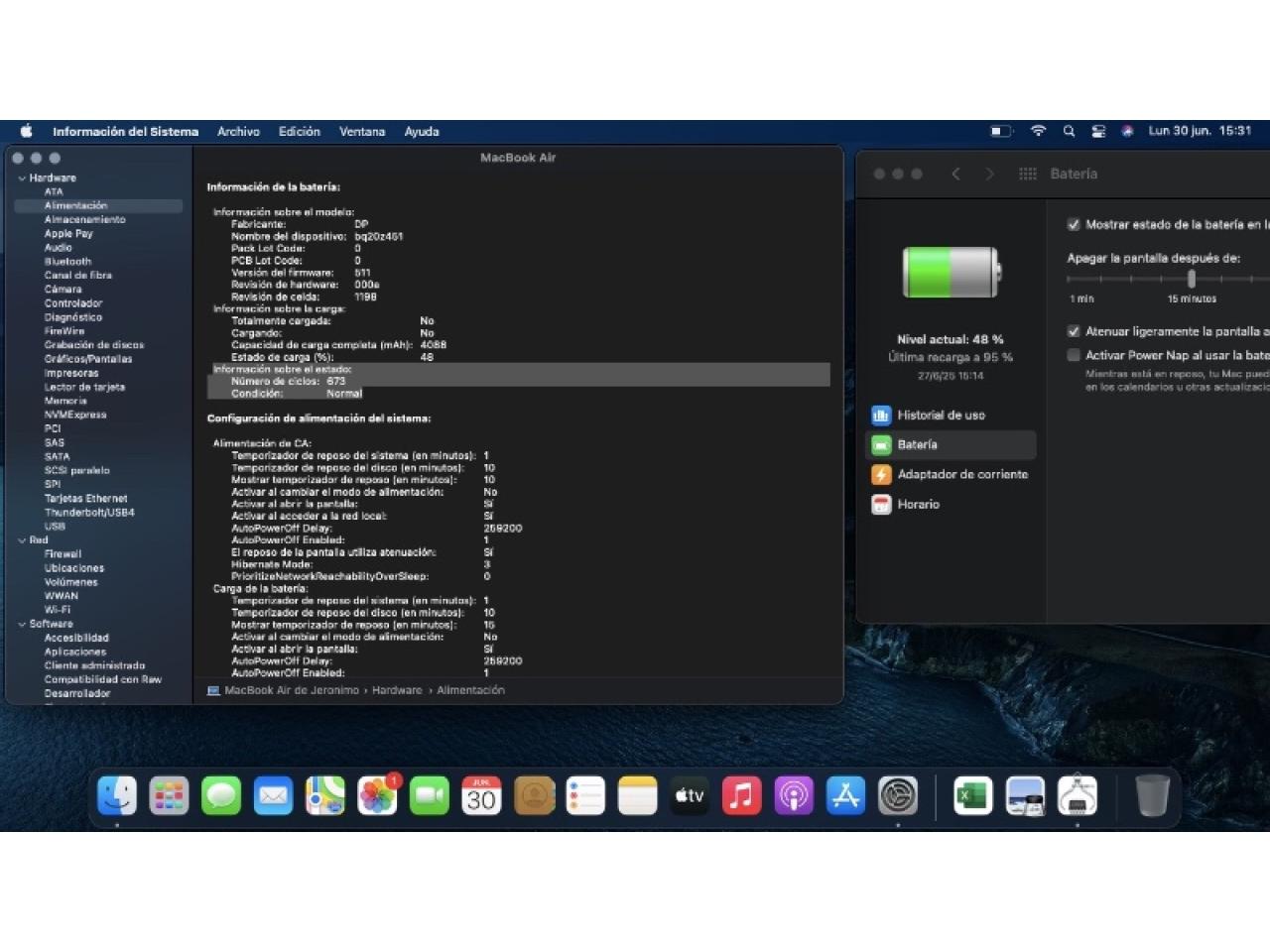This screenshot has height=952, width=1270.
Task: Click the Siri icon in menu bar
Action: click(1127, 131)
